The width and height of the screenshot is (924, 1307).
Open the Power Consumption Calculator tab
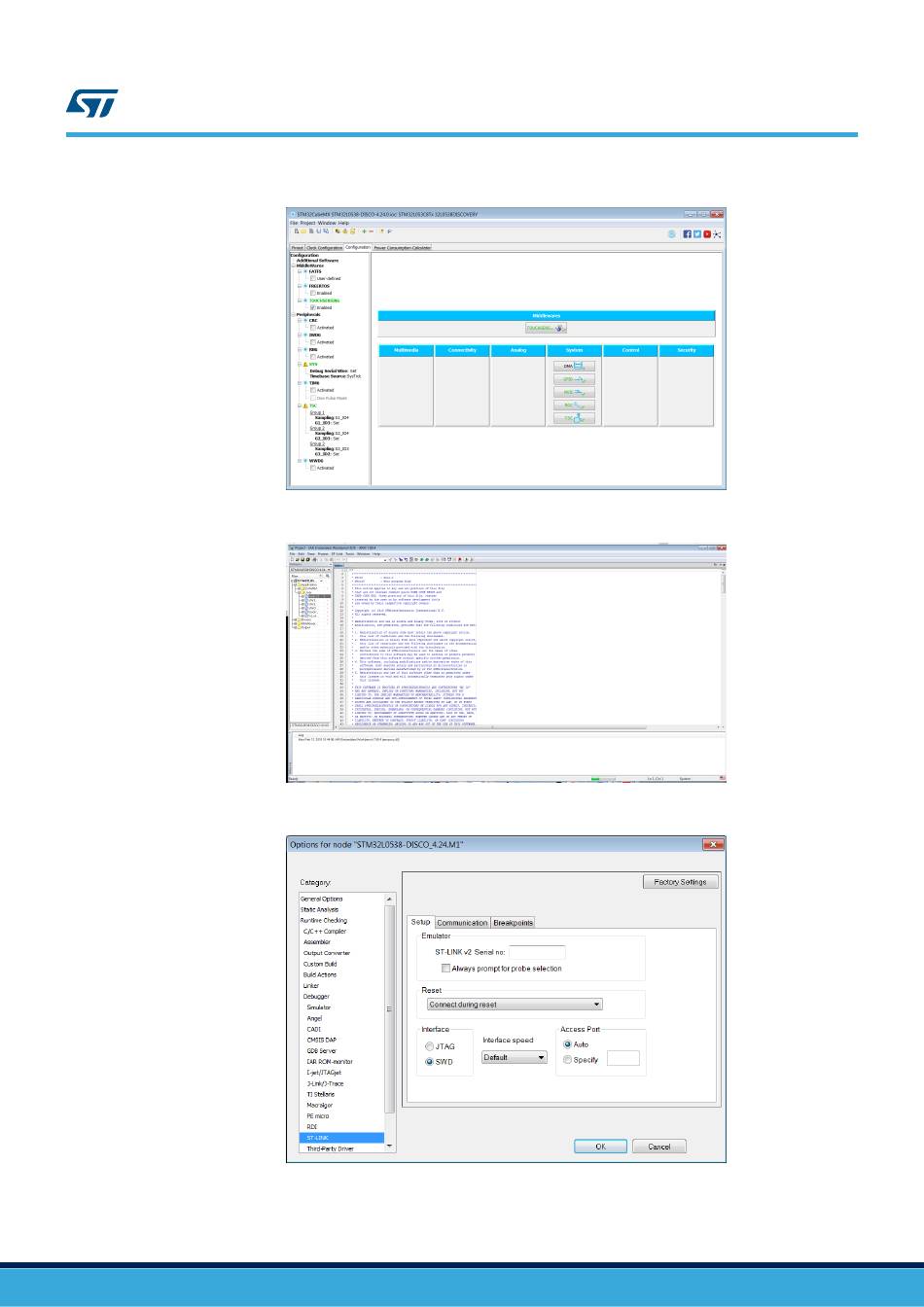coord(403,248)
